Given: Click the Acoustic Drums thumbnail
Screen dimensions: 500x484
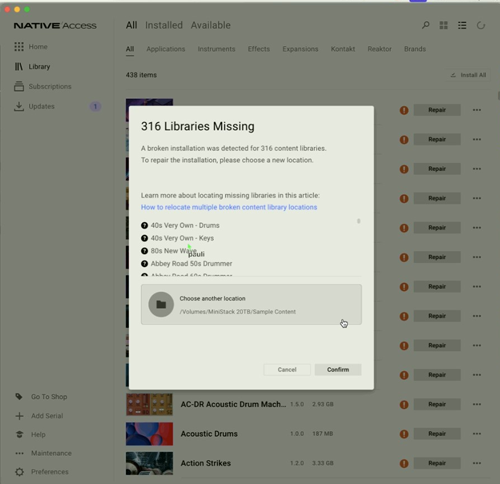Looking at the screenshot, I should 149,434.
